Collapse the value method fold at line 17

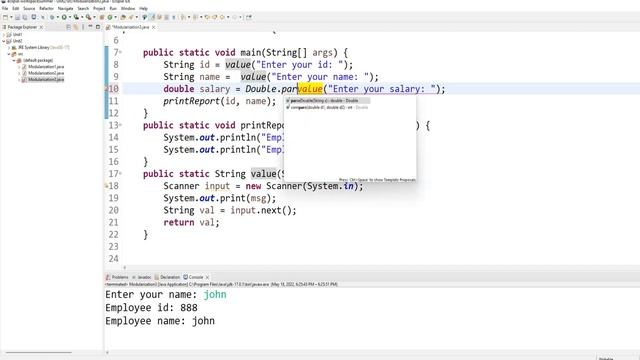pyautogui.click(x=121, y=174)
